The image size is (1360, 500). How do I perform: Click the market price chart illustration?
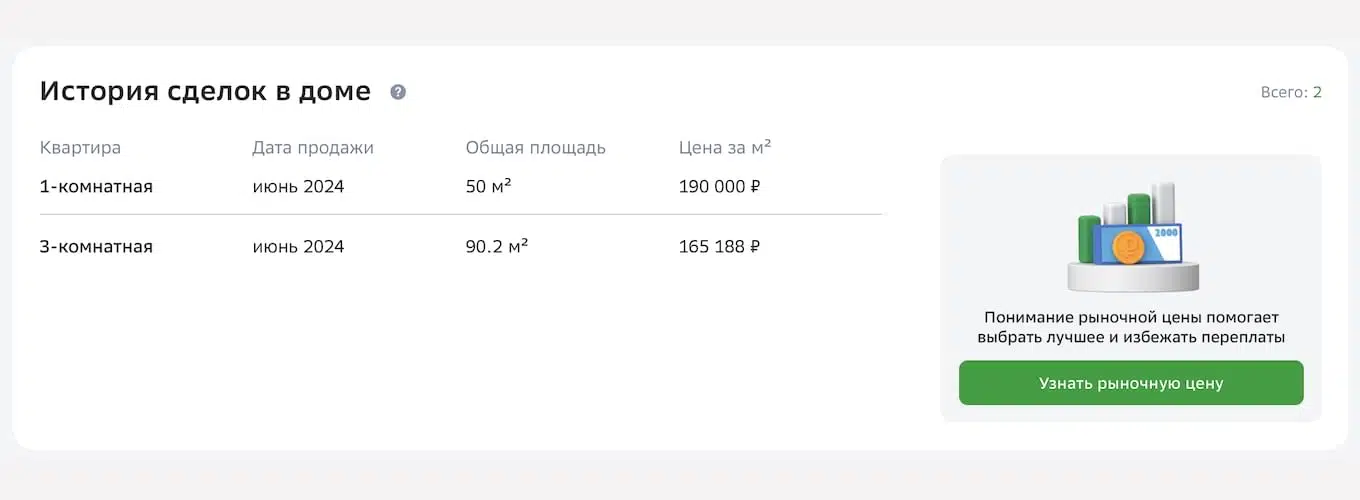tap(1131, 237)
